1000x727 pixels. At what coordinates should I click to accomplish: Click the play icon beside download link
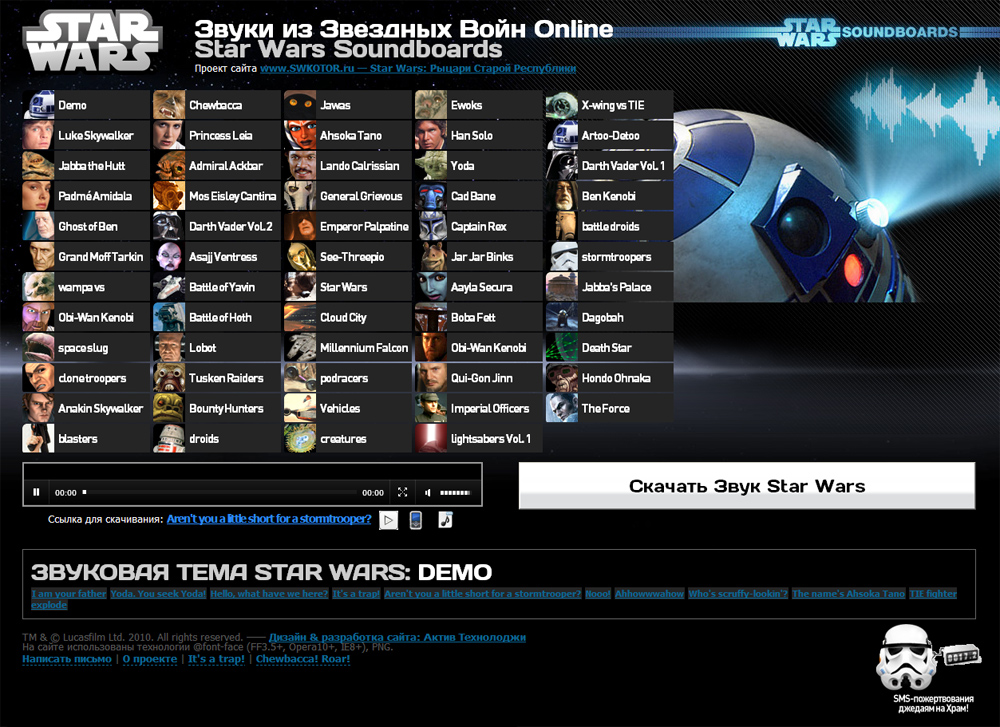click(x=388, y=520)
